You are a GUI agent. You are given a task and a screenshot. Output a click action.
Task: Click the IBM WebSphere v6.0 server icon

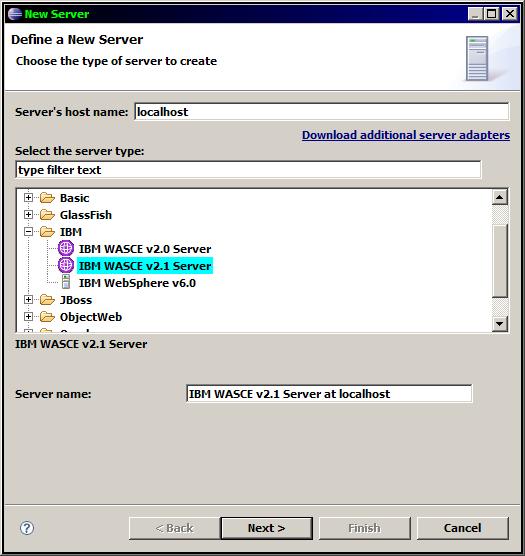point(66,282)
